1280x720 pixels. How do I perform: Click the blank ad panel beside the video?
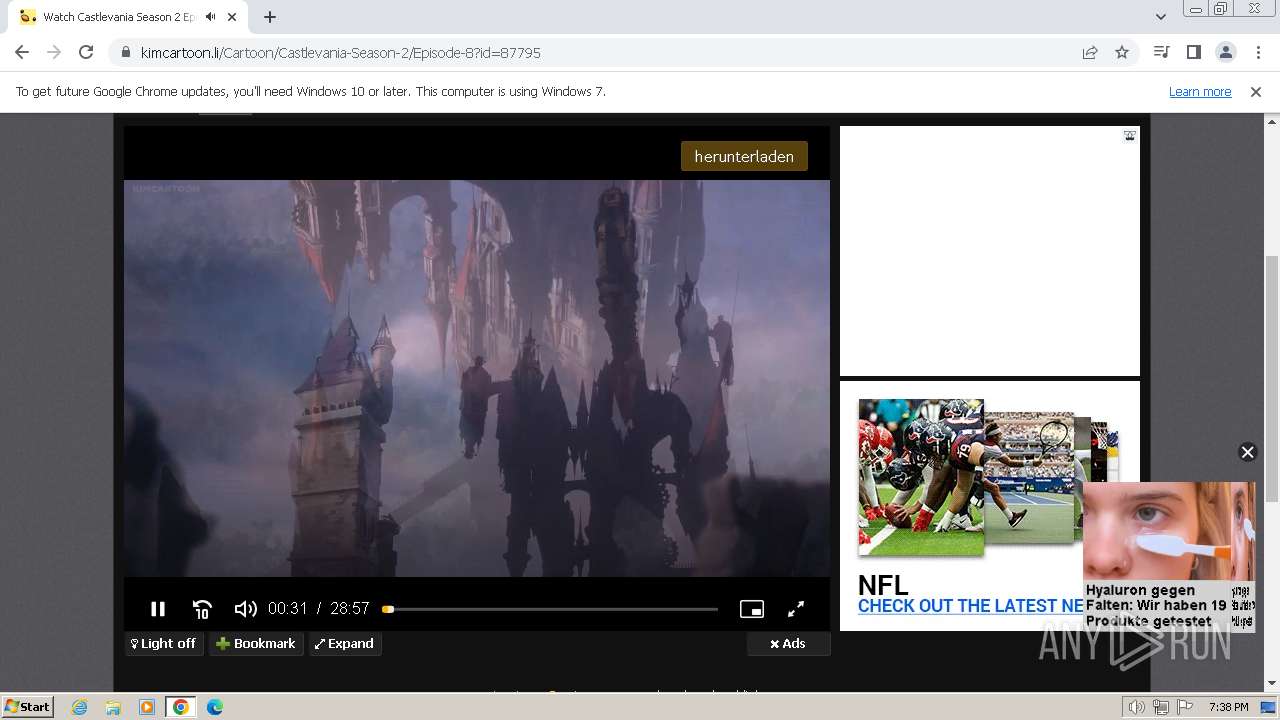[990, 251]
